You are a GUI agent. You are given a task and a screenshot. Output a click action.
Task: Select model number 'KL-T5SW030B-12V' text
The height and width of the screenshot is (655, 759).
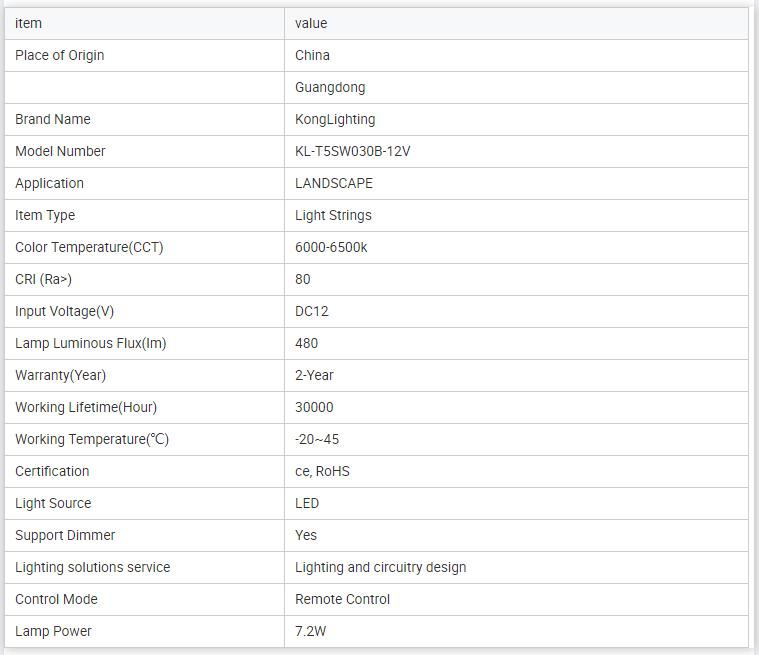point(352,151)
